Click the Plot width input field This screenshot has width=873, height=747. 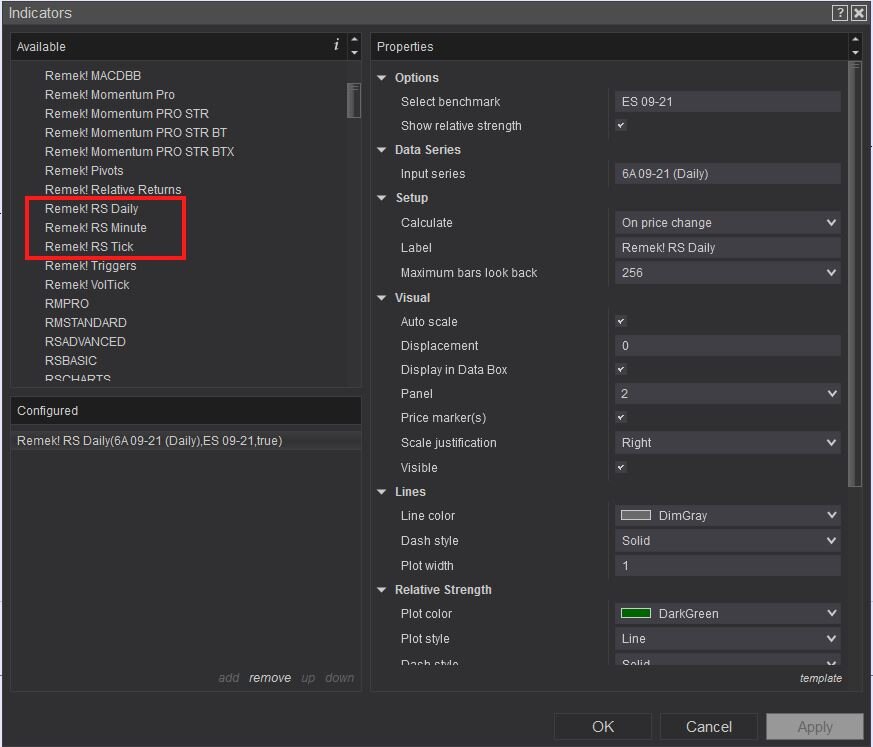pos(728,566)
